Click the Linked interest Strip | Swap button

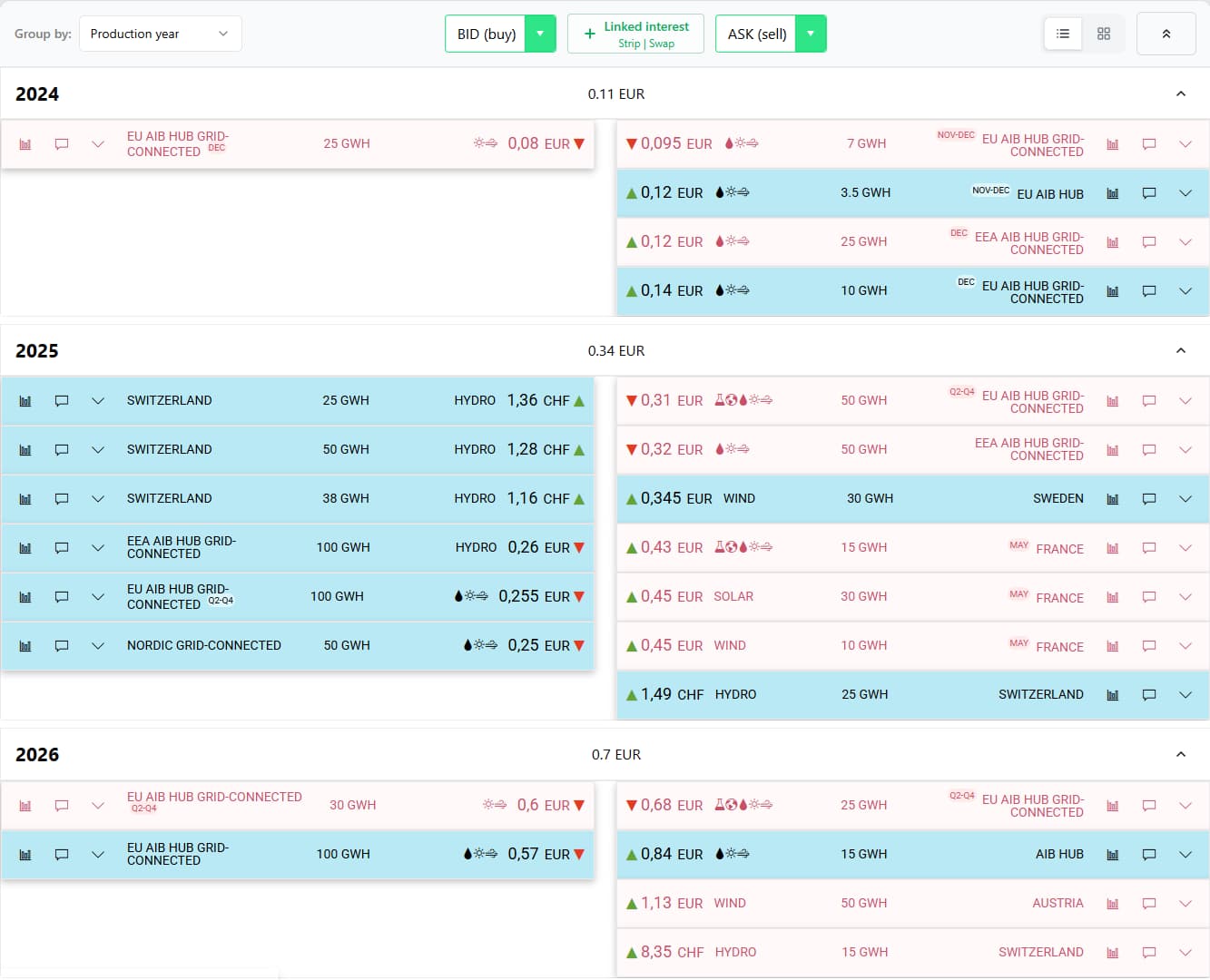[x=635, y=33]
